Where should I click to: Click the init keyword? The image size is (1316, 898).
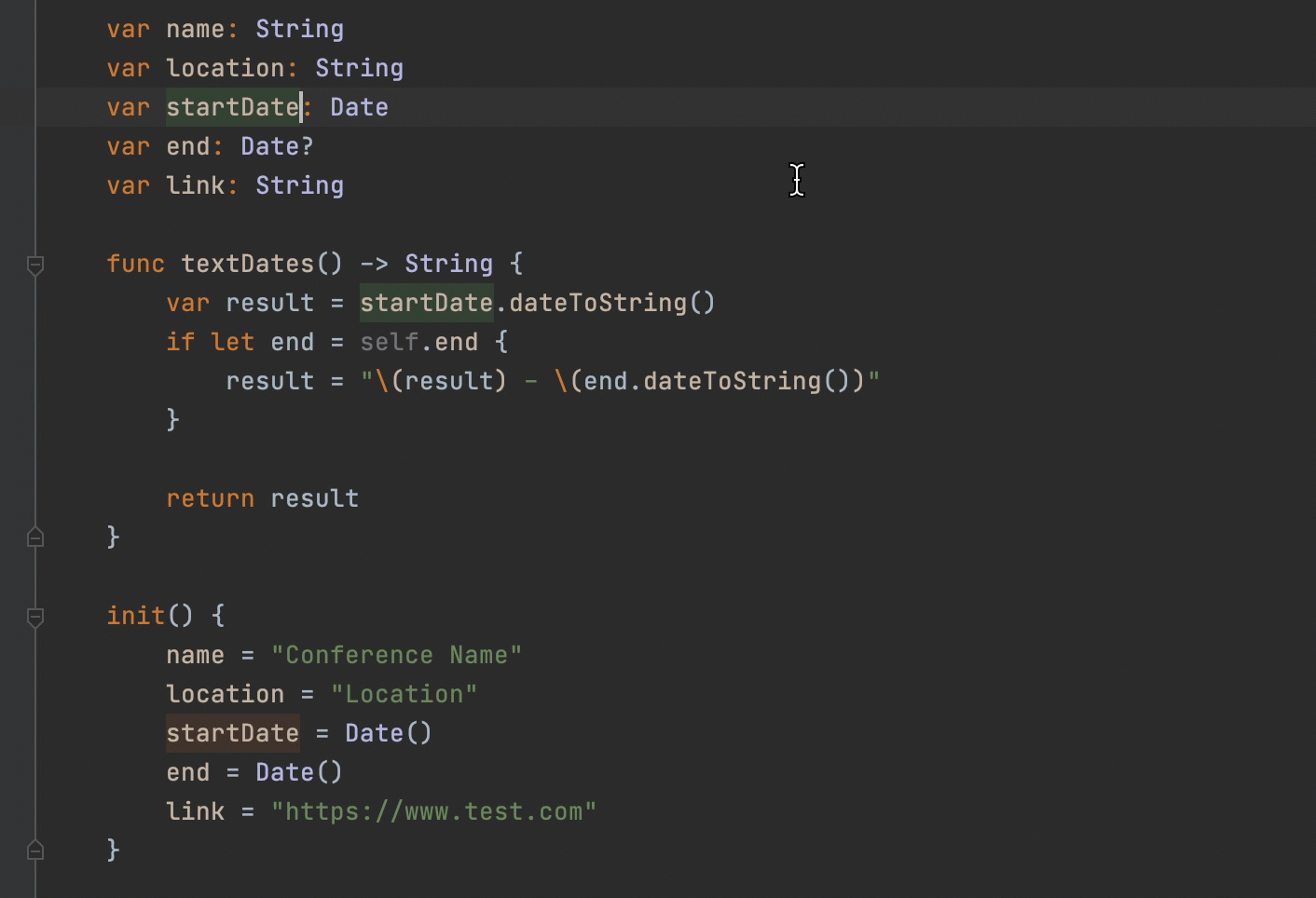point(135,616)
